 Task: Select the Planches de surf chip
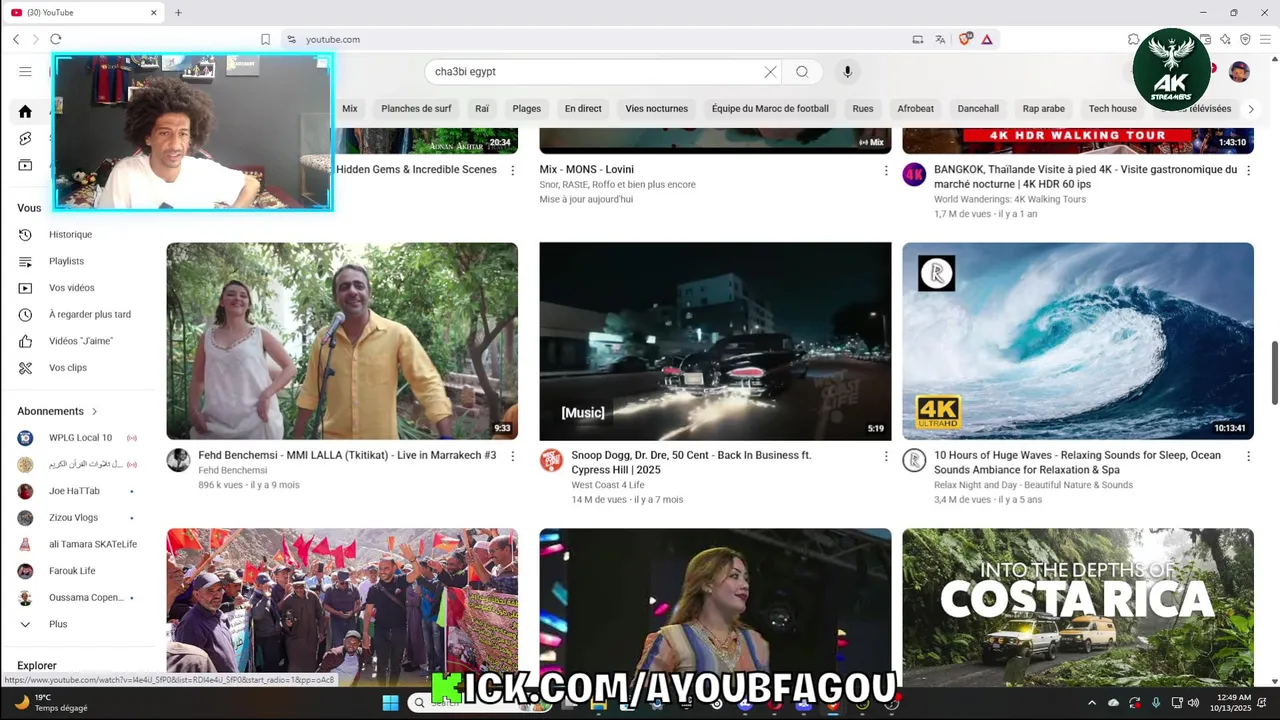click(x=416, y=108)
